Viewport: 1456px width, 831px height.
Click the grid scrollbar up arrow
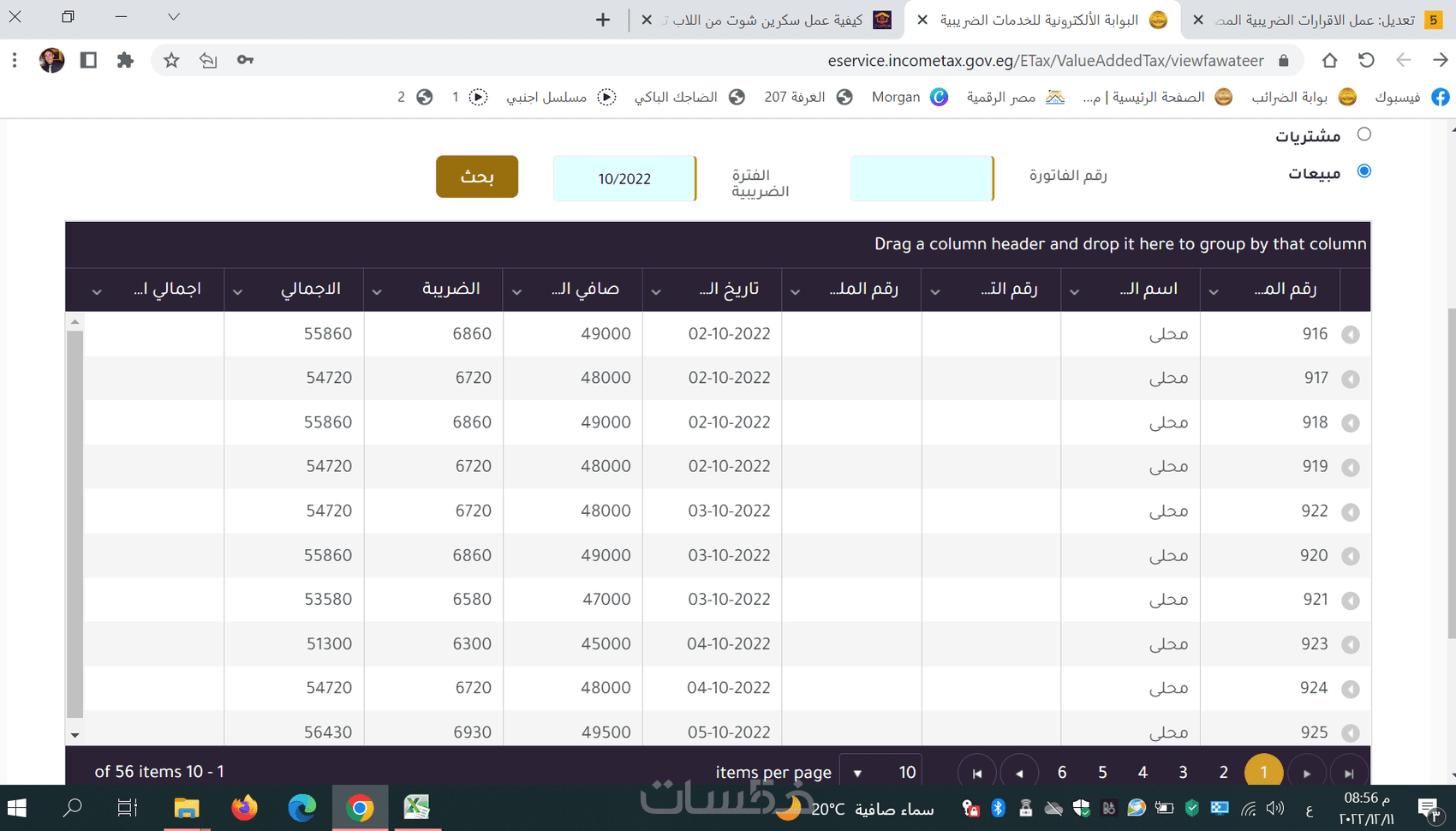pyautogui.click(x=75, y=322)
